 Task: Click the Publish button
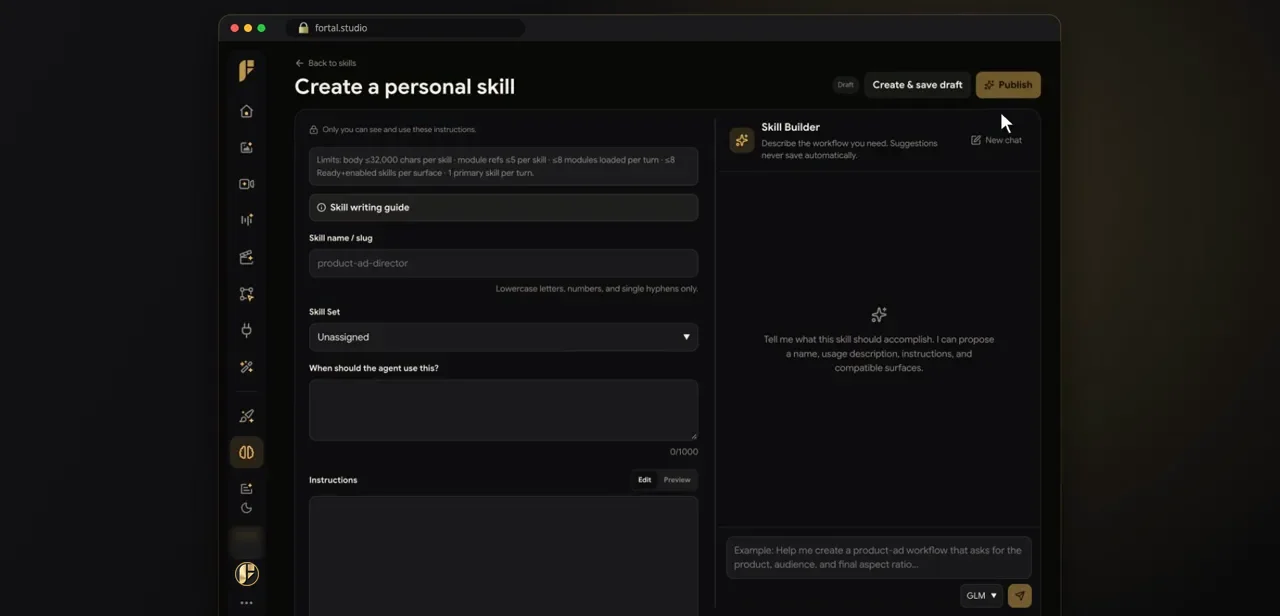1008,85
